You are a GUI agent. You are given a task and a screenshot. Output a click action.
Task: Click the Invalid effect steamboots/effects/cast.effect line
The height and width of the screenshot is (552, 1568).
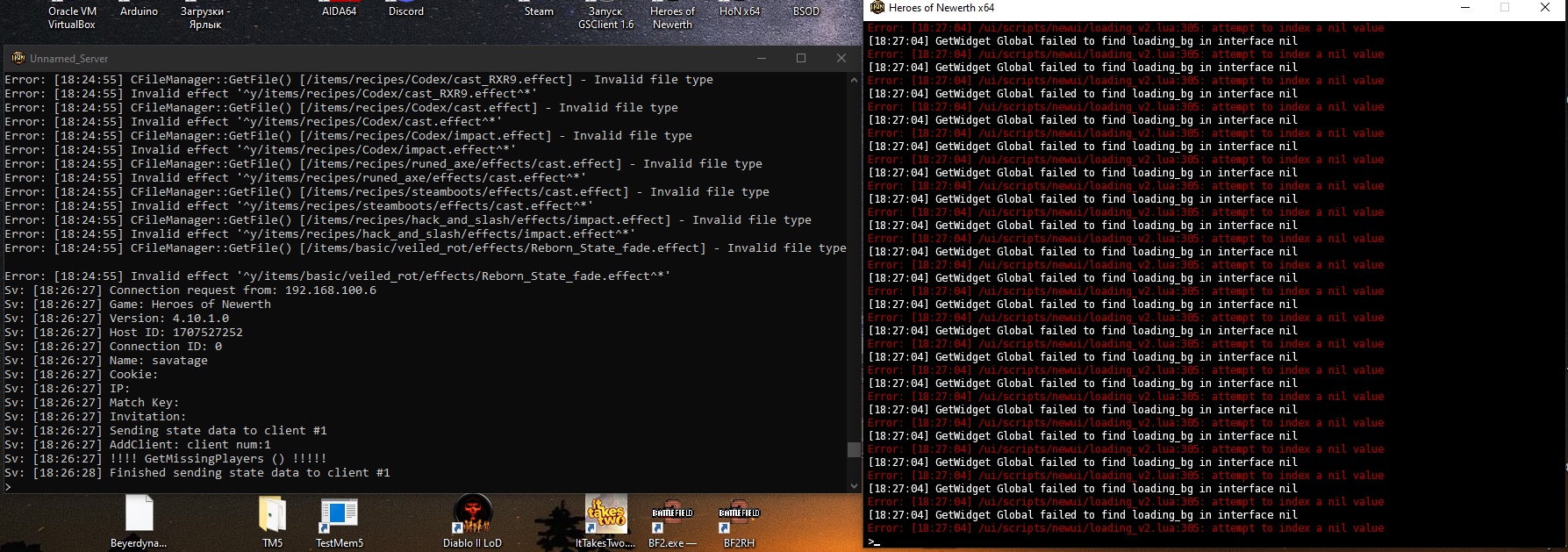click(299, 206)
